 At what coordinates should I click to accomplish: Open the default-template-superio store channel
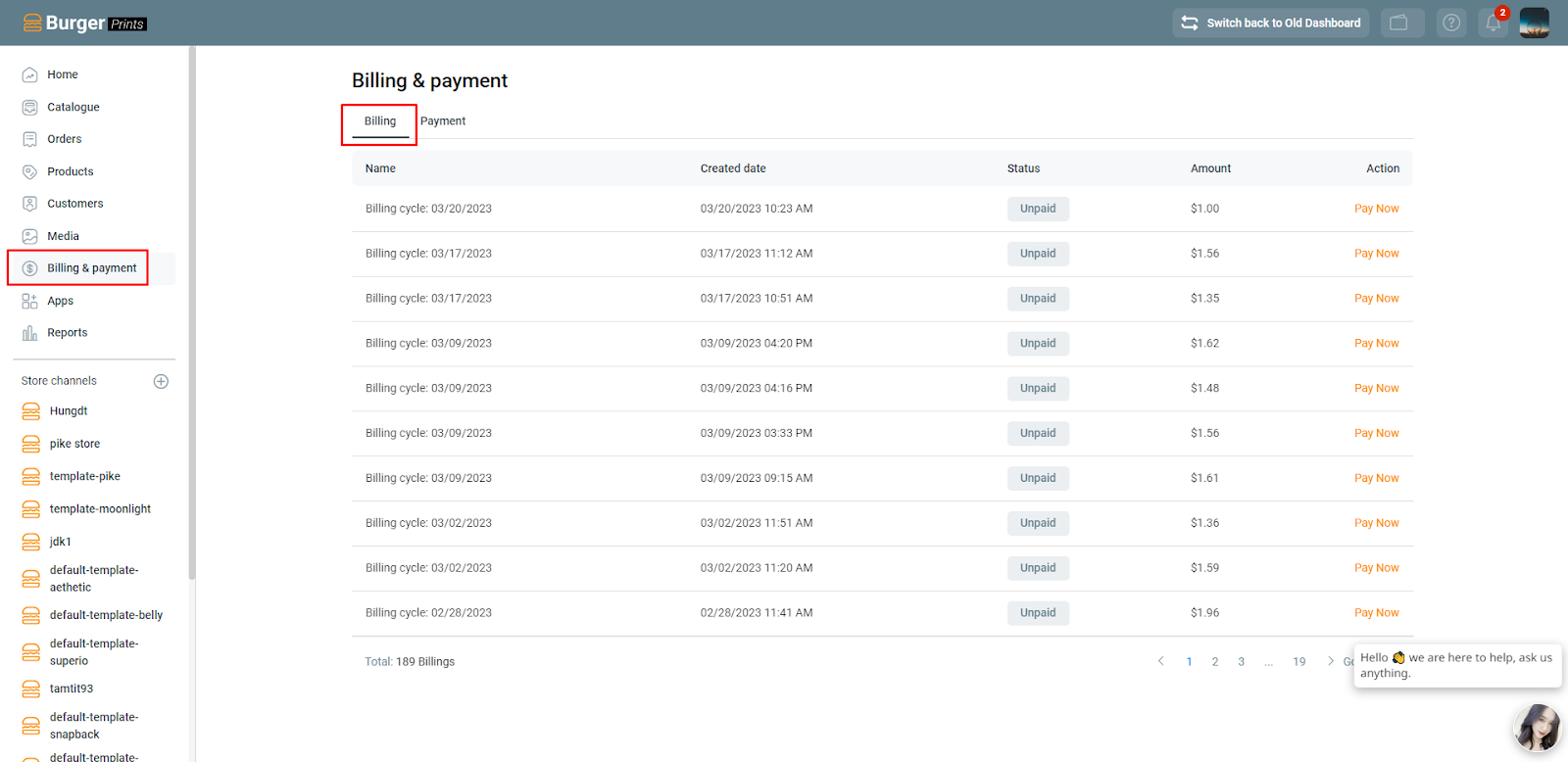coord(94,652)
